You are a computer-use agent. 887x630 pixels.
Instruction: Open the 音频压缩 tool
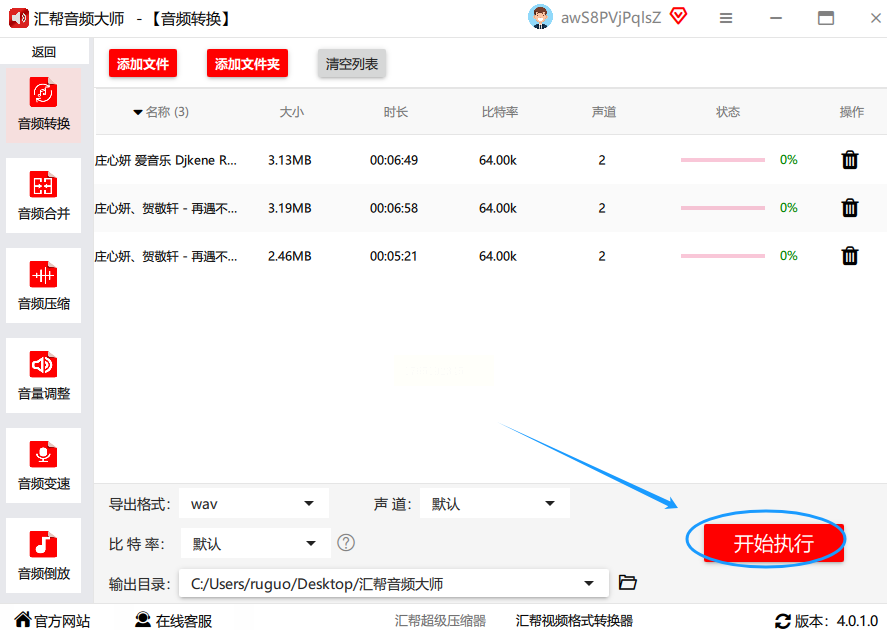pos(44,286)
